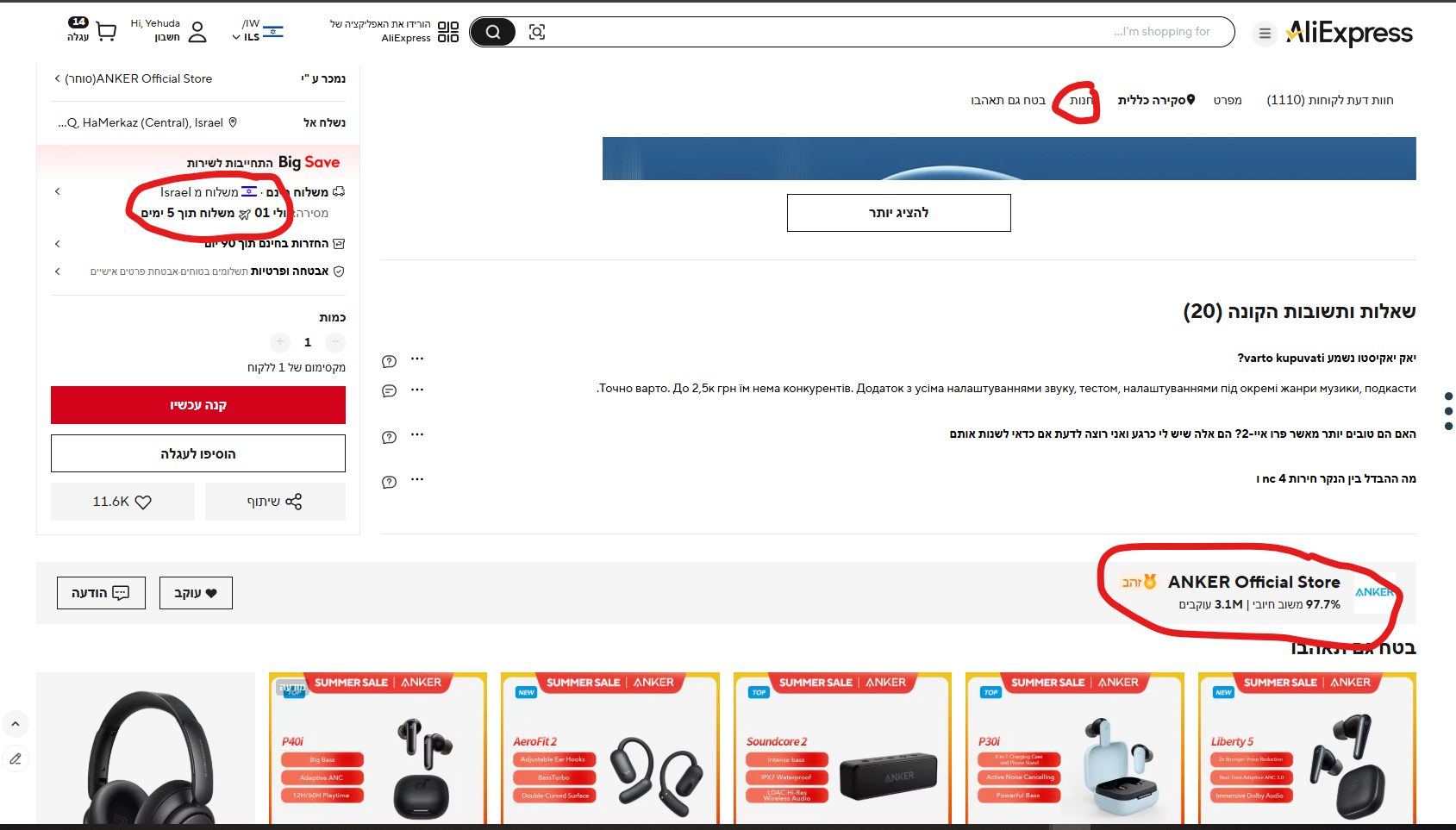1456x830 pixels.
Task: Click the red קנה עכשיו buy now button
Action: 198,405
